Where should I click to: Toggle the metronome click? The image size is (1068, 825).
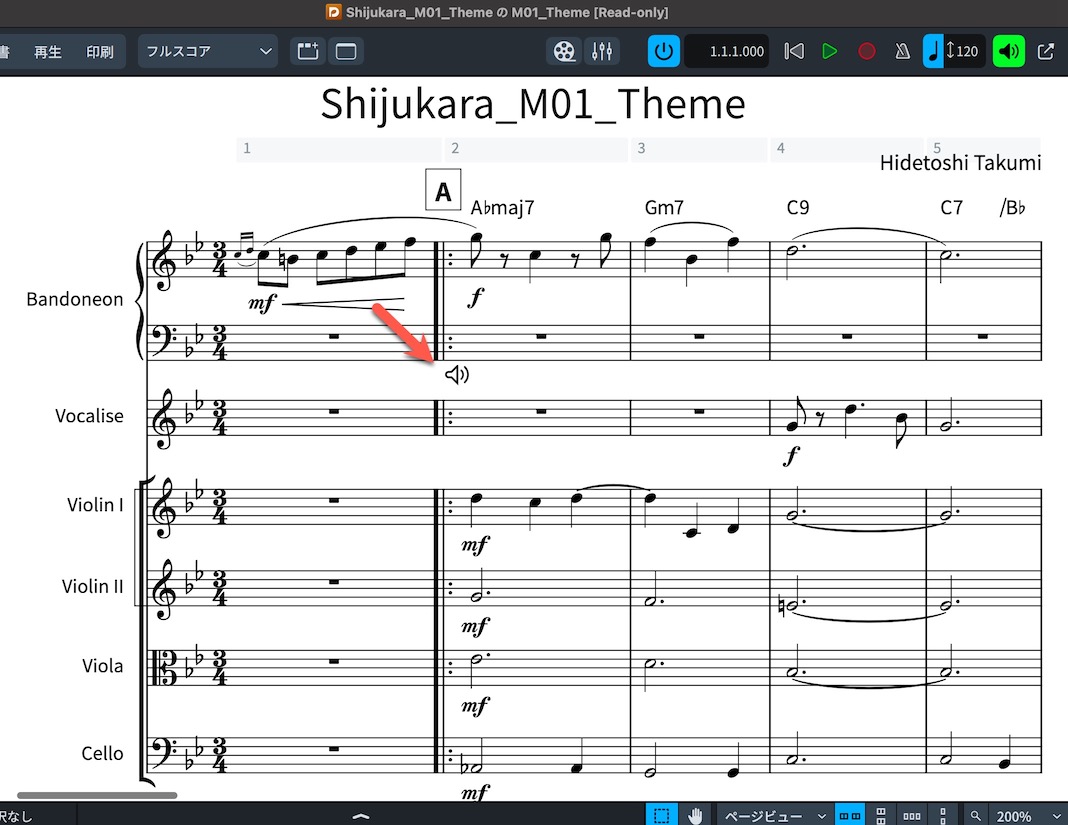tap(902, 51)
